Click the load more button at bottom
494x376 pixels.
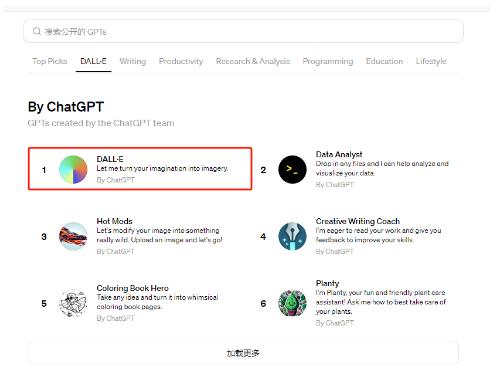(x=243, y=353)
